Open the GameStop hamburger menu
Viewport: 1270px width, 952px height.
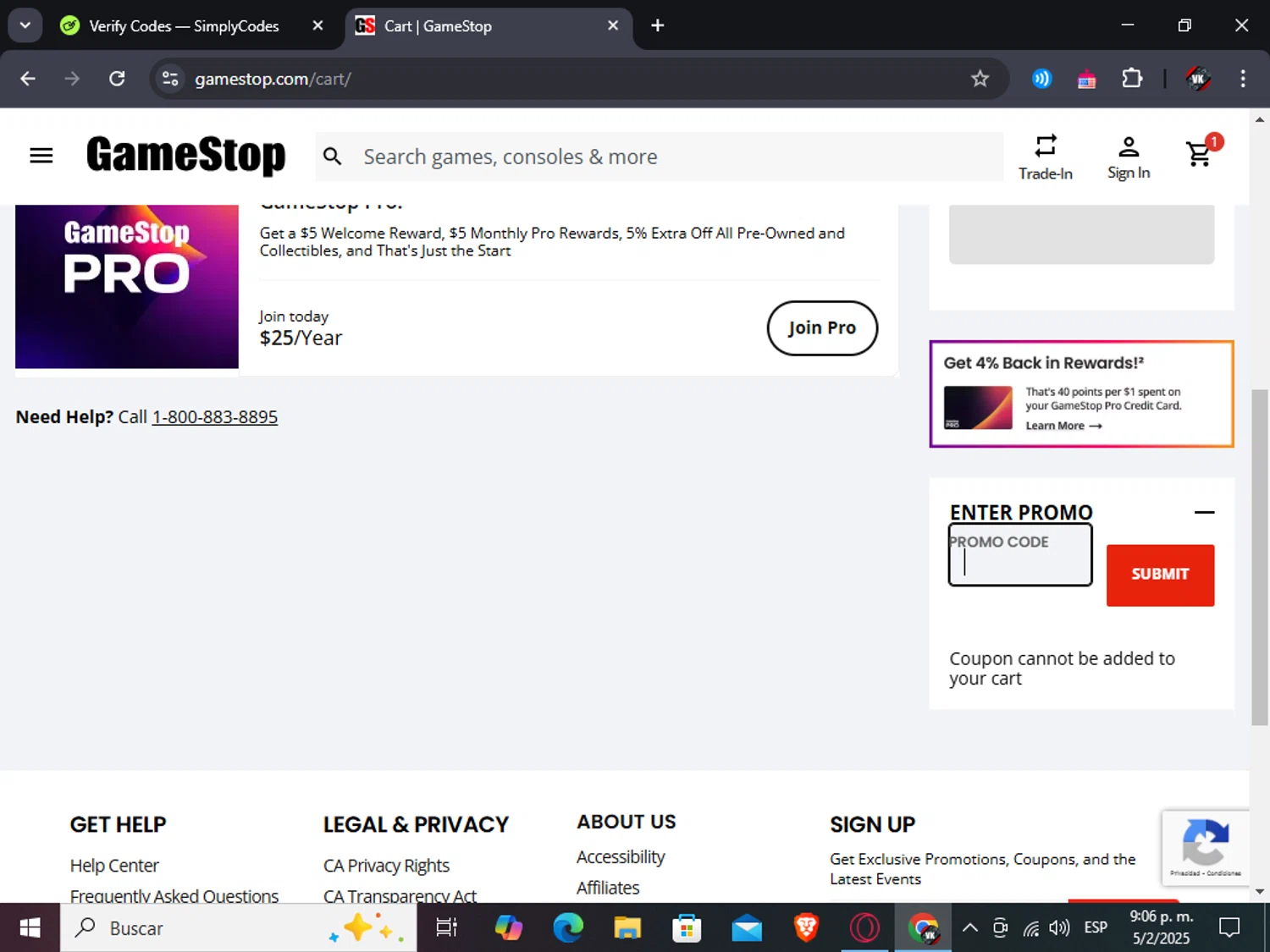coord(41,156)
